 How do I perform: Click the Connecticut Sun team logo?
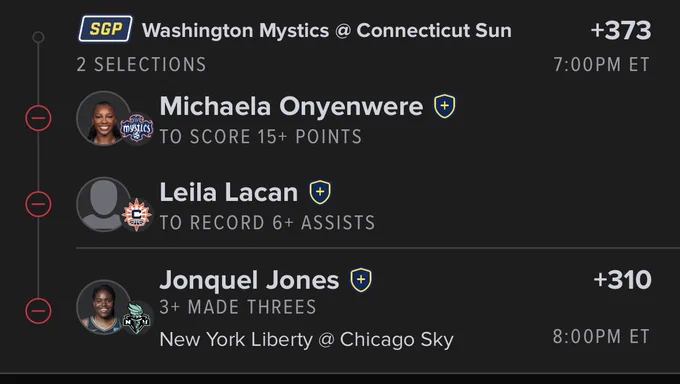(x=137, y=214)
